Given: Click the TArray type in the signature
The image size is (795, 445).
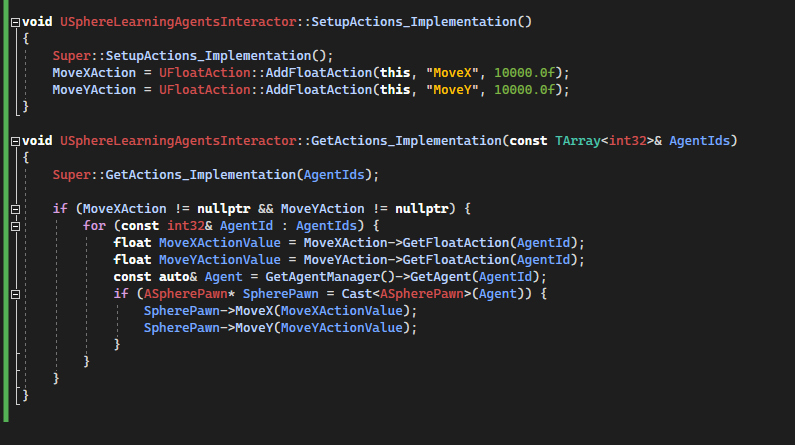Looking at the screenshot, I should (578, 141).
